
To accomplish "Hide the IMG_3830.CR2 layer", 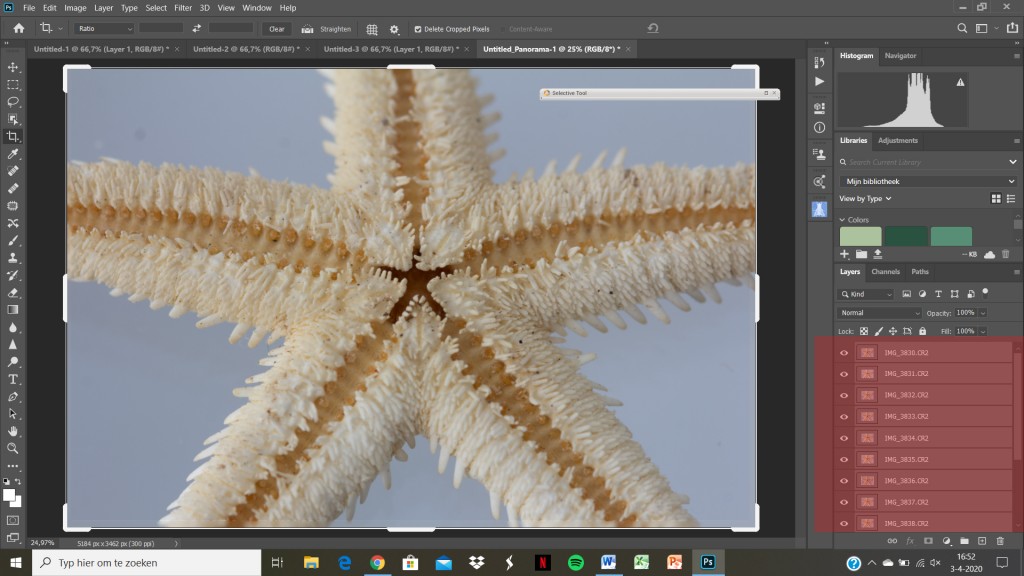I will pos(844,352).
